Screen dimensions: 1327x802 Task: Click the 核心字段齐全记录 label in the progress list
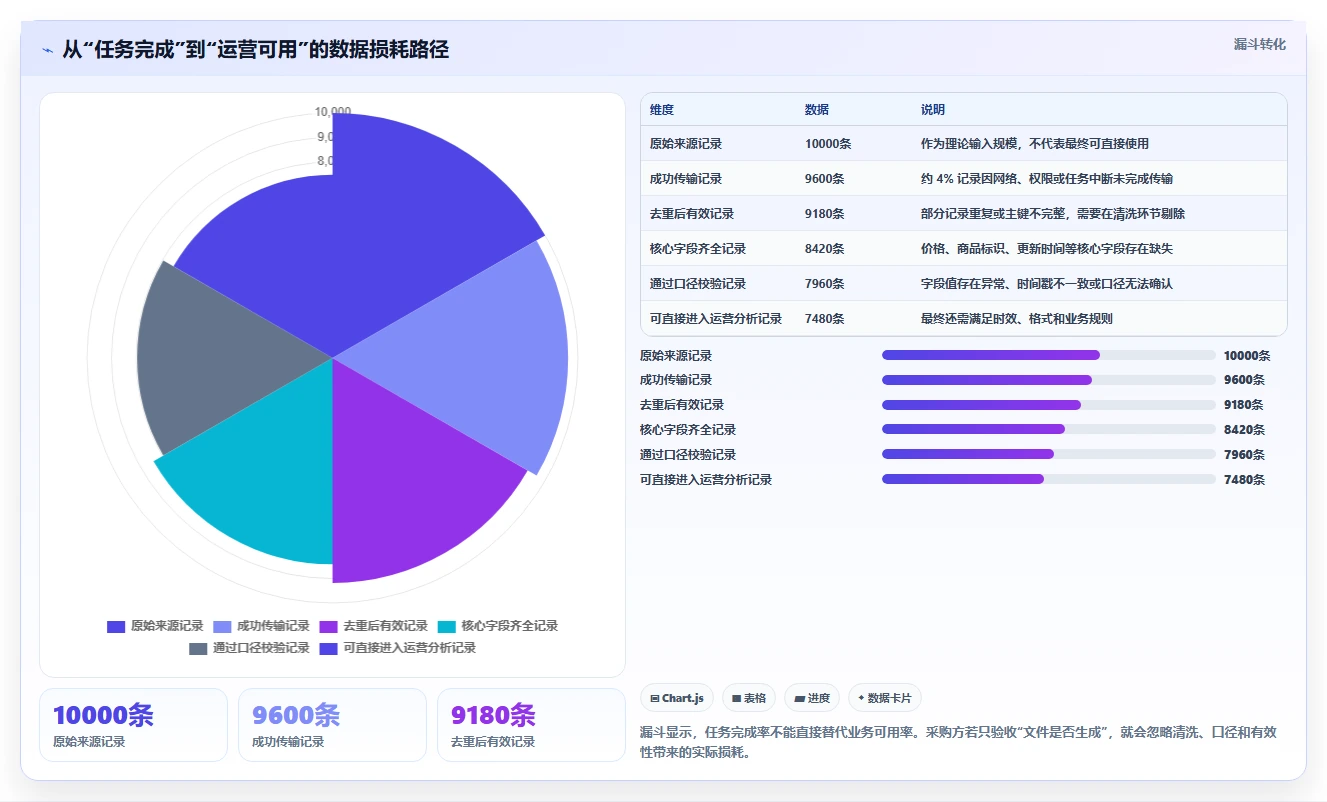[x=688, y=430]
